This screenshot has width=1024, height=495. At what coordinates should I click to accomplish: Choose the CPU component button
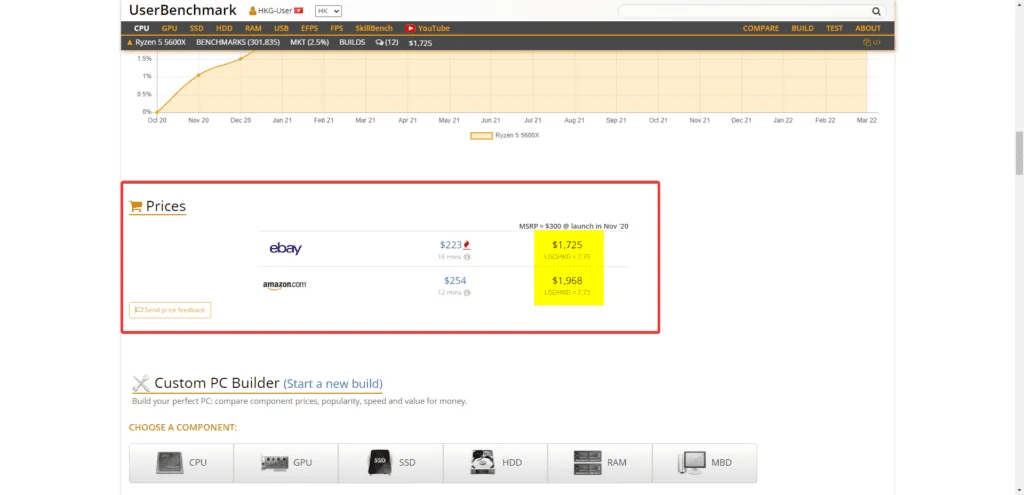[182, 462]
